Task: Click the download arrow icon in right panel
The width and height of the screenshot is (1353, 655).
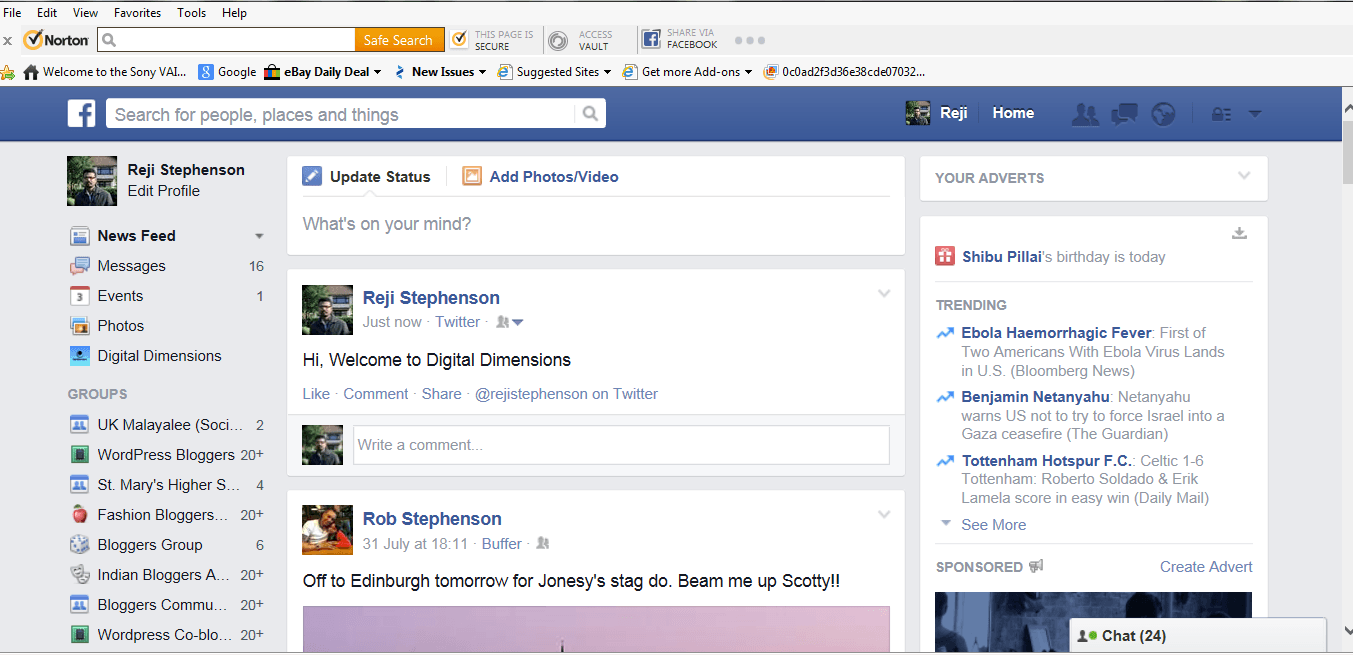Action: [x=1239, y=234]
